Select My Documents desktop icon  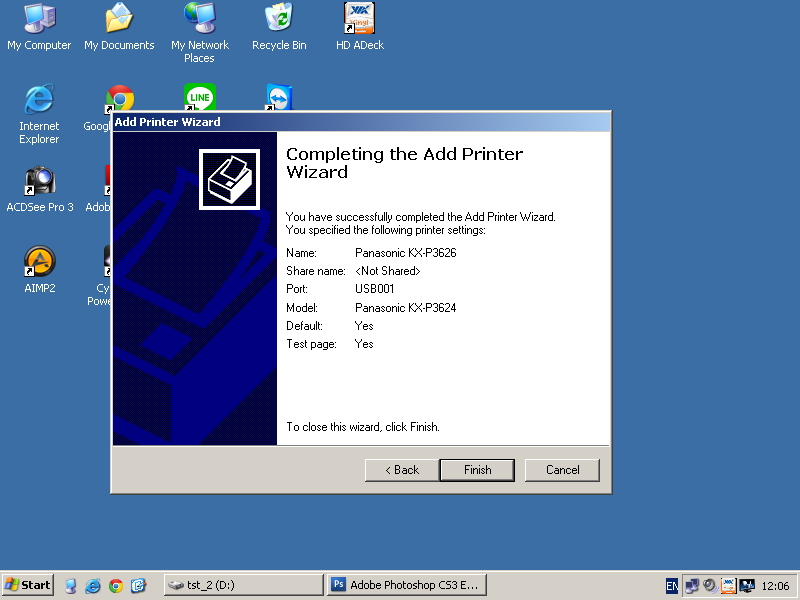(119, 28)
